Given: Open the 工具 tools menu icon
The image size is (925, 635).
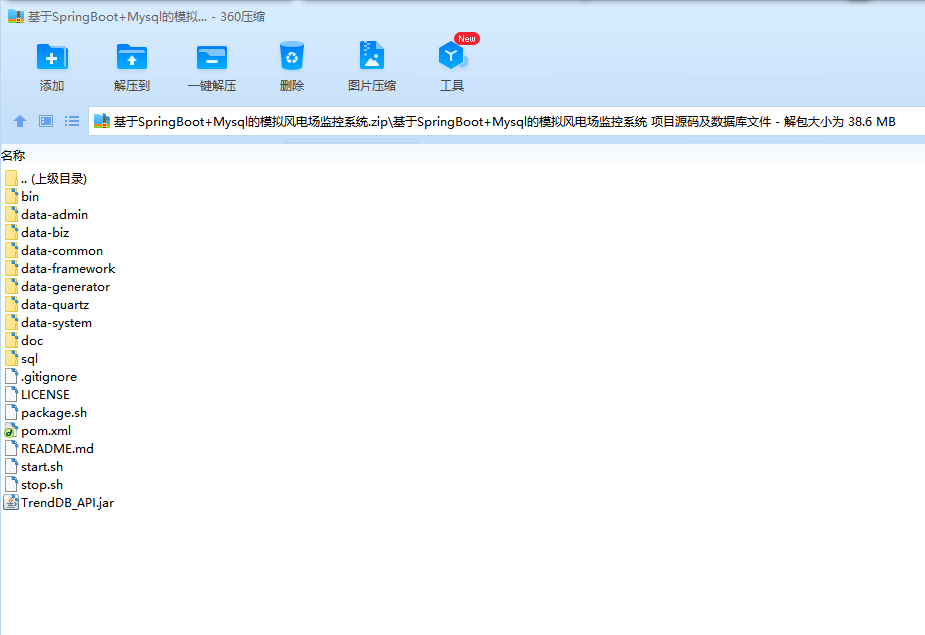Looking at the screenshot, I should point(452,56).
